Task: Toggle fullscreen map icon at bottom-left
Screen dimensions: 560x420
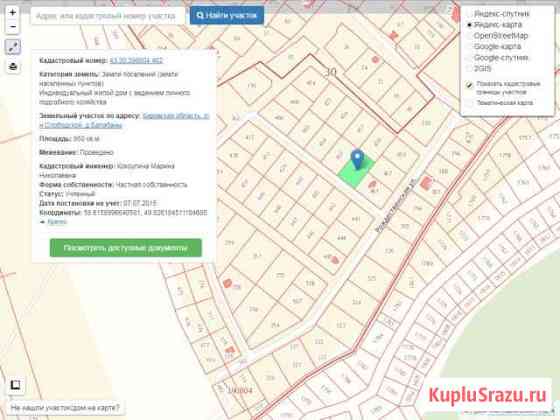Action: pyautogui.click(x=15, y=385)
